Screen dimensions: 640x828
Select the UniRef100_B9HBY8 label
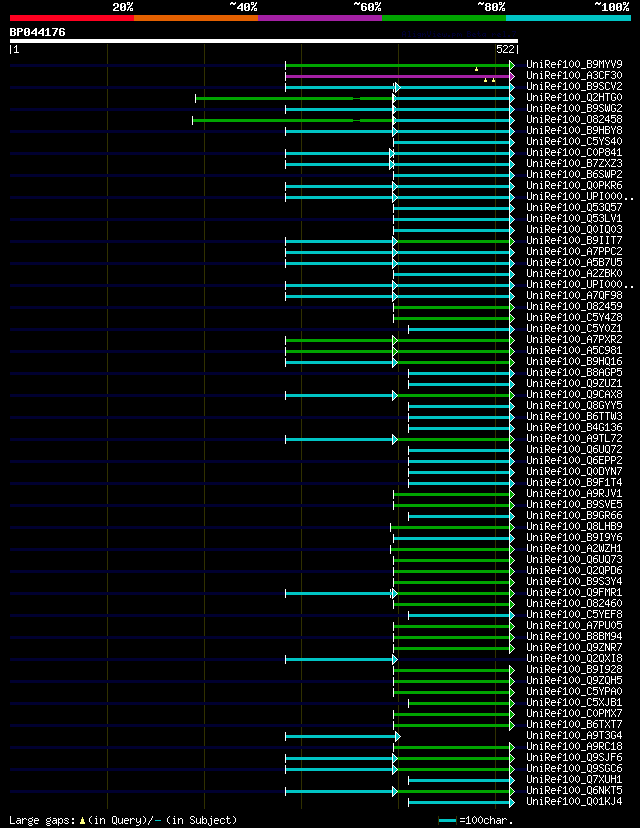[x=574, y=130]
